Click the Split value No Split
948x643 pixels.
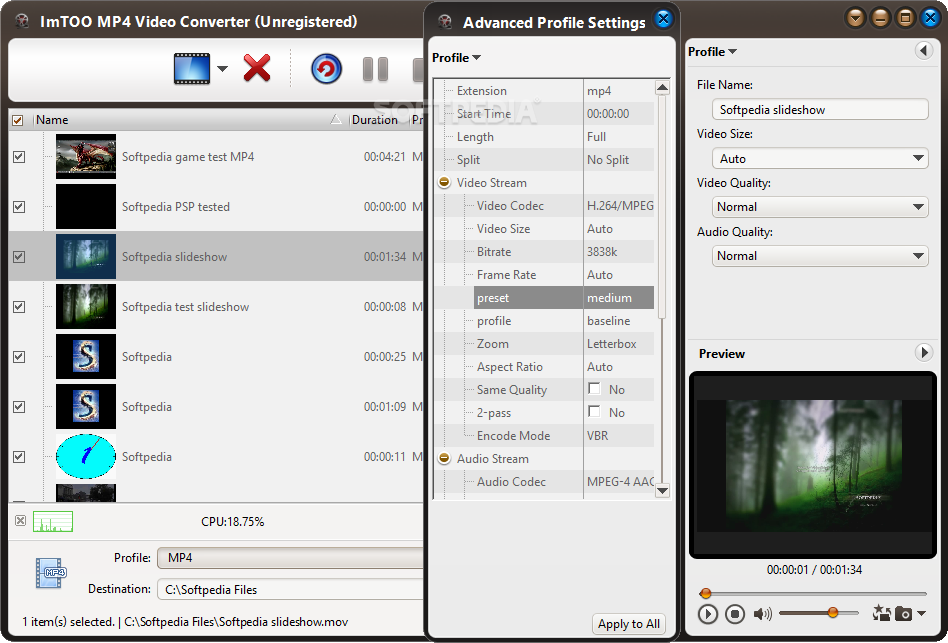coord(608,160)
